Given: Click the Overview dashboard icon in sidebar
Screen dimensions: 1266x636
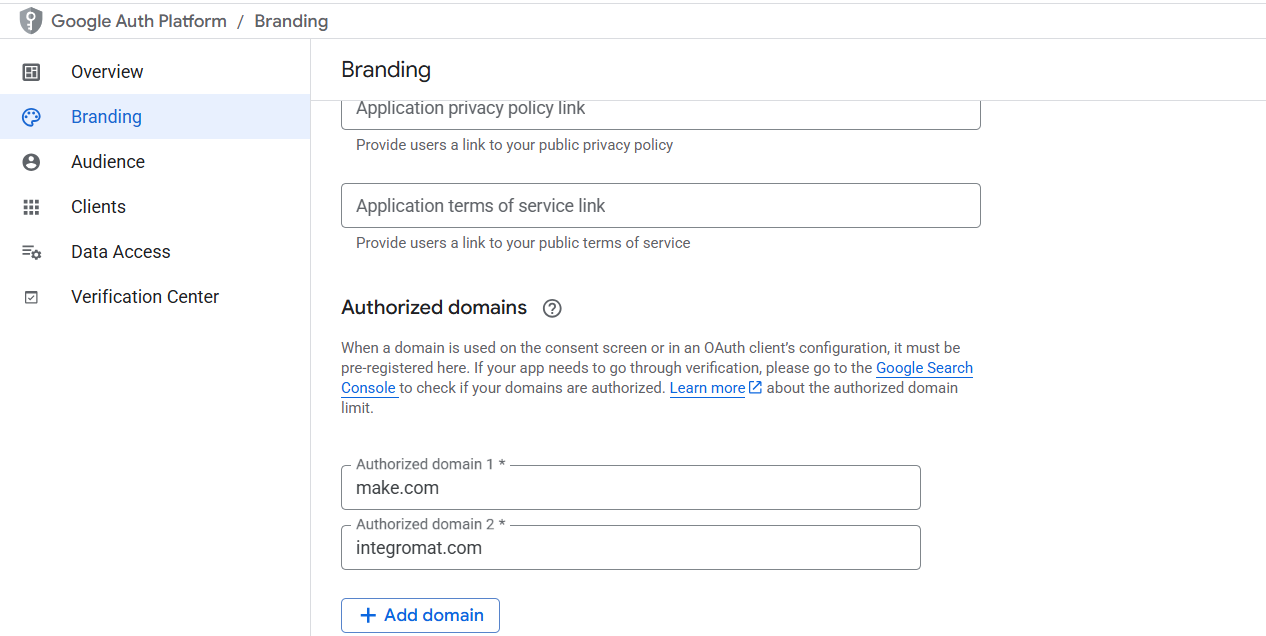Looking at the screenshot, I should [x=31, y=72].
